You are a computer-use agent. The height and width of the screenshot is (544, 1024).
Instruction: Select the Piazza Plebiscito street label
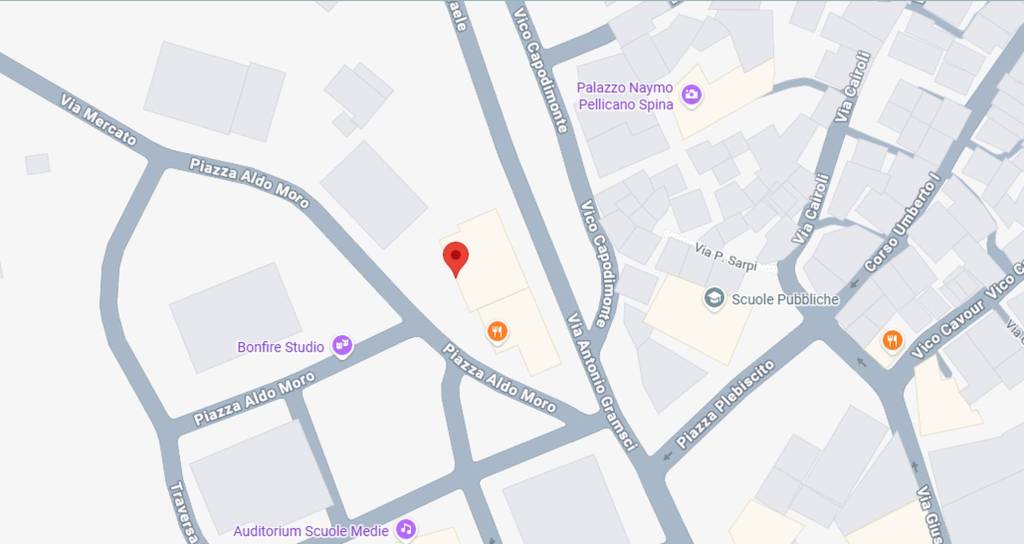click(x=726, y=404)
